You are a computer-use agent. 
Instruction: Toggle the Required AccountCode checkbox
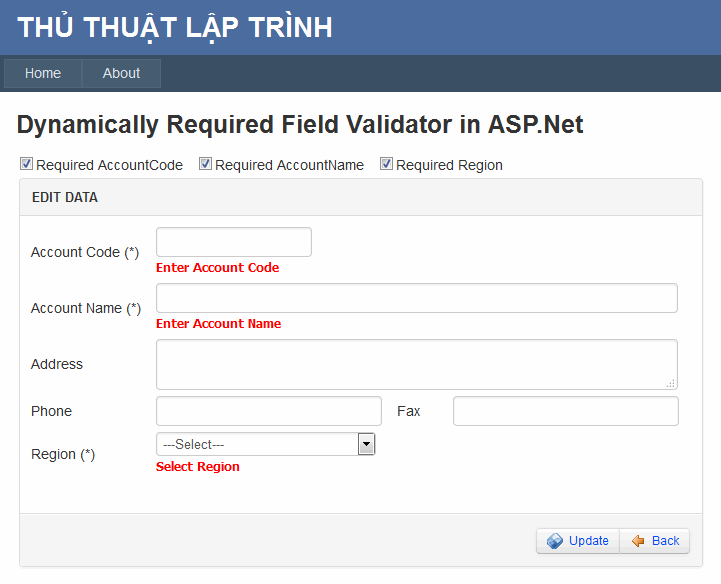[26, 163]
